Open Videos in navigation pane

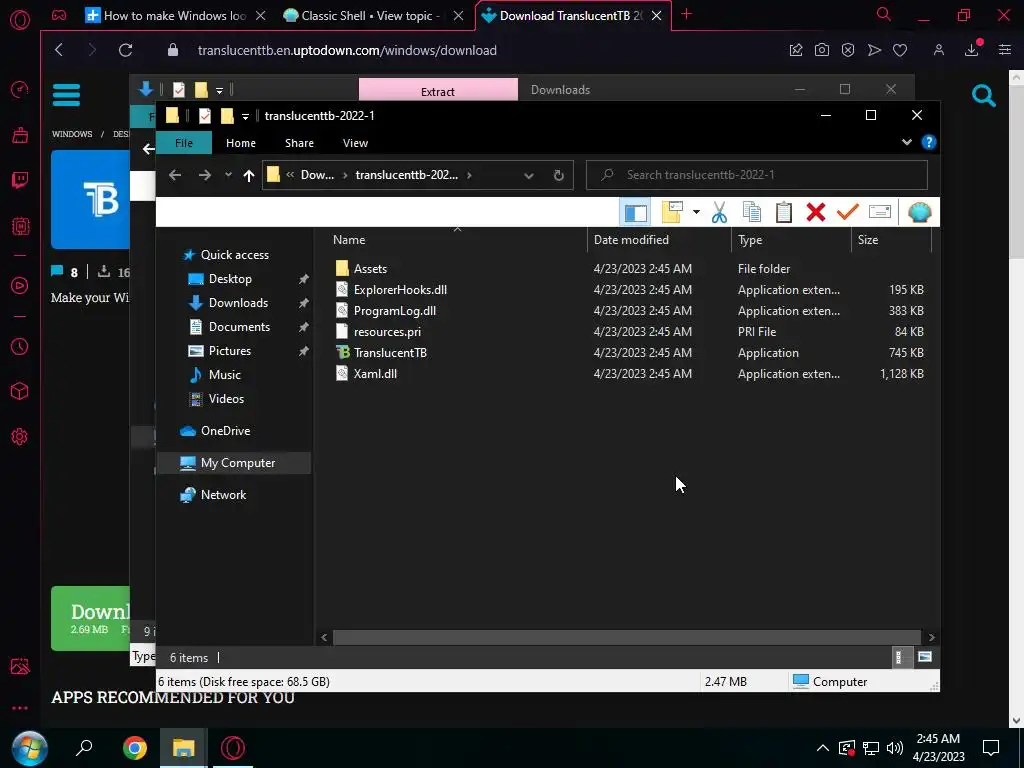(x=226, y=398)
